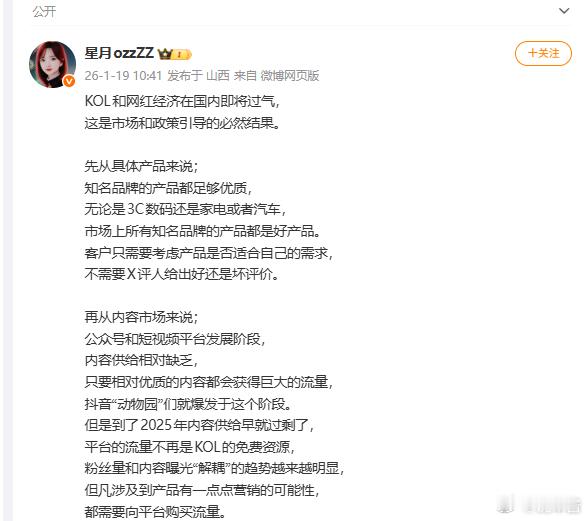
Task: Click the 发布于 山西 location text
Action: [x=198, y=76]
